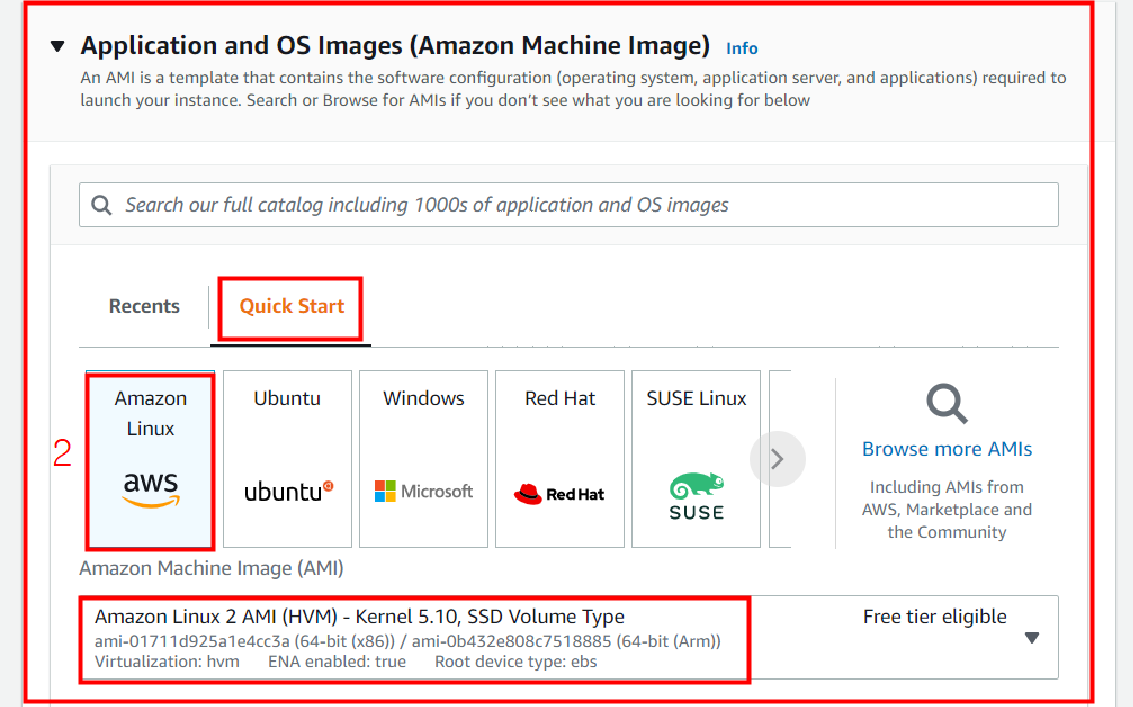Click the Free tier eligible label
Screen dimensions: 1133x707
point(934,617)
